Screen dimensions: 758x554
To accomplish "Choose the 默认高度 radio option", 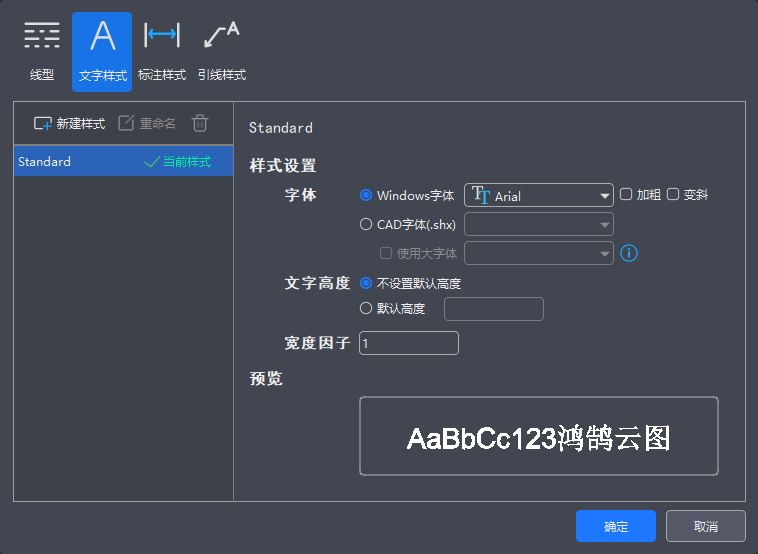I will coord(366,308).
